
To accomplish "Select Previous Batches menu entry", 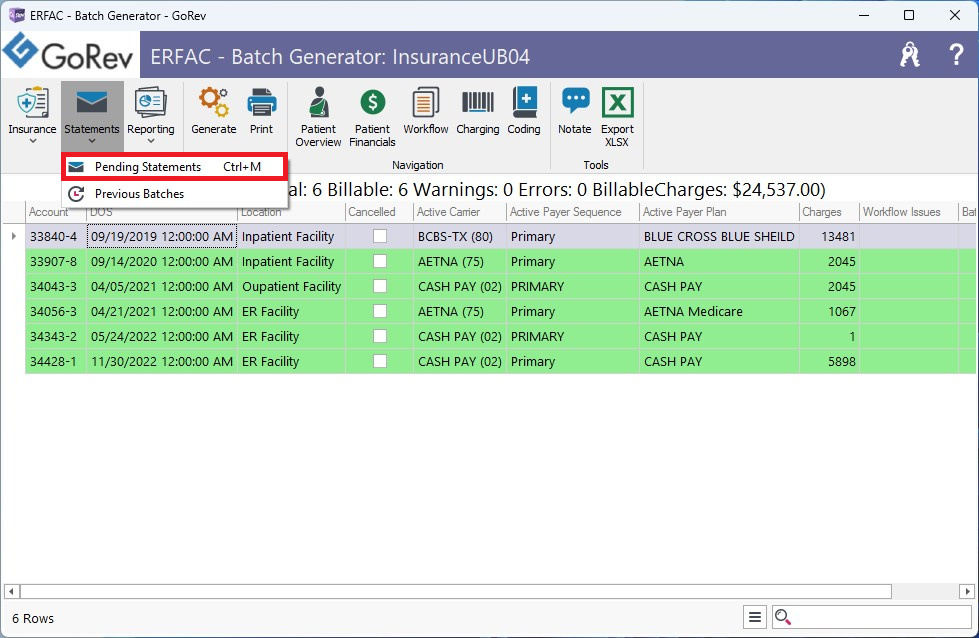I will pyautogui.click(x=174, y=194).
